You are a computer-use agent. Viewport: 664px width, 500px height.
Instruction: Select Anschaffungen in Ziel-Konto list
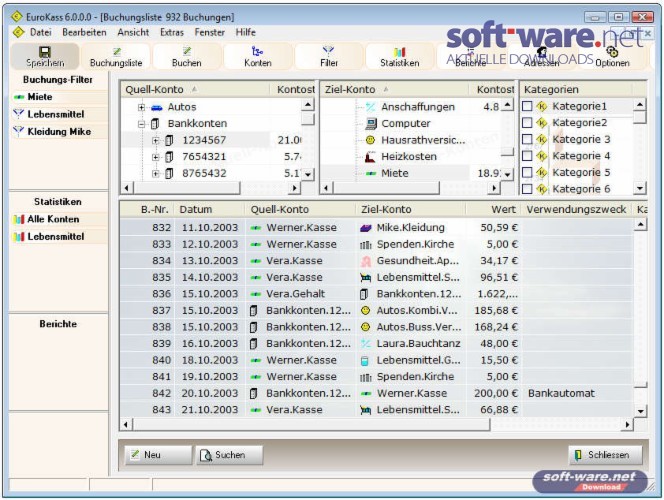coord(418,107)
